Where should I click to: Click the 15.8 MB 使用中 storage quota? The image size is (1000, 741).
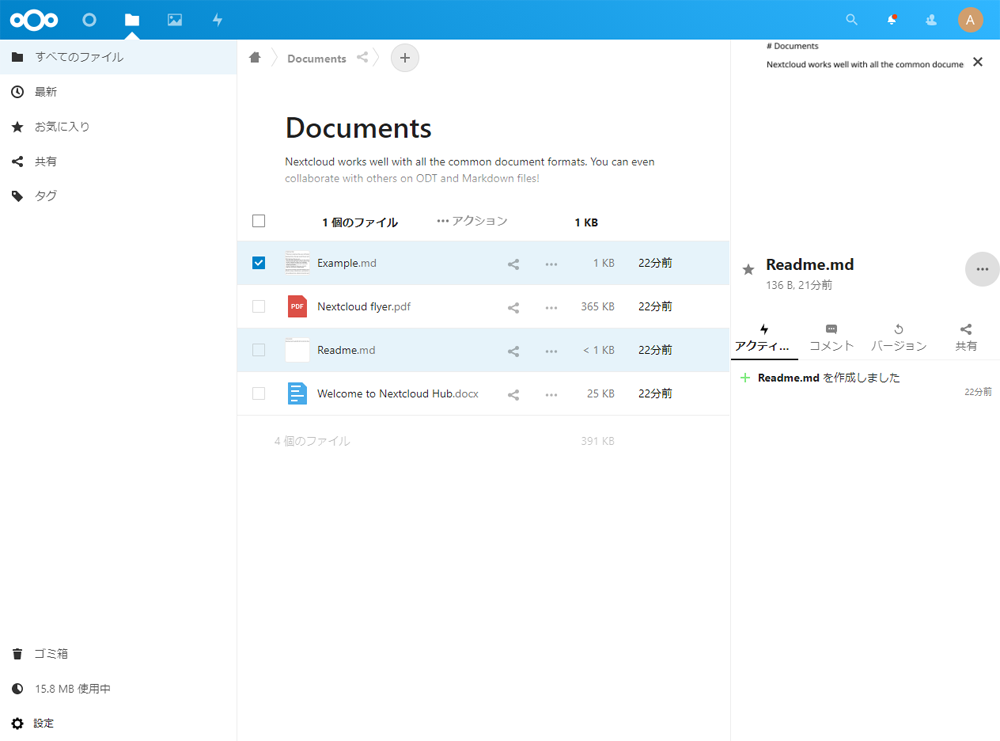click(x=118, y=689)
